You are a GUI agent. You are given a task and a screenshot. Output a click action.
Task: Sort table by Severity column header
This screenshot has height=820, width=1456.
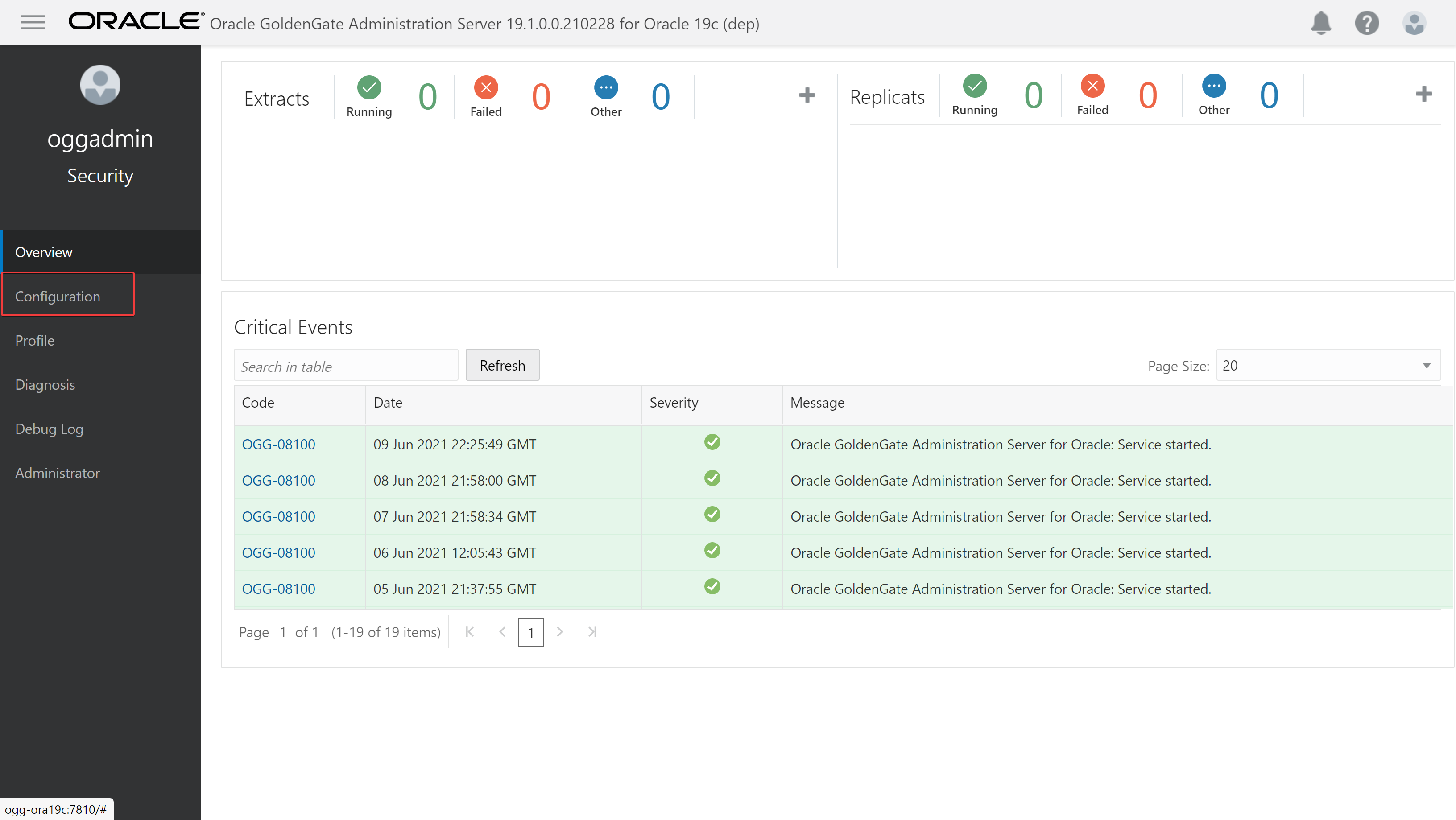pyautogui.click(x=673, y=402)
